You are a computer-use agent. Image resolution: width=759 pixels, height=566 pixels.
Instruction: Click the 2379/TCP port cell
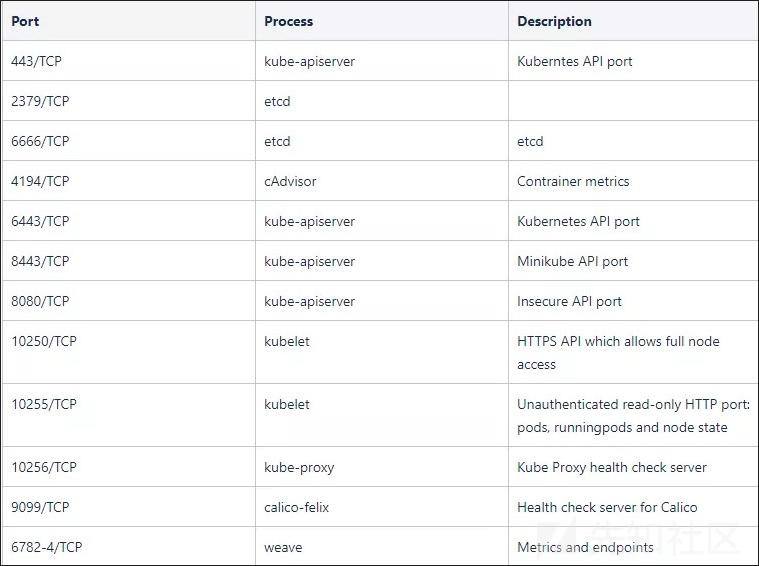tap(40, 101)
